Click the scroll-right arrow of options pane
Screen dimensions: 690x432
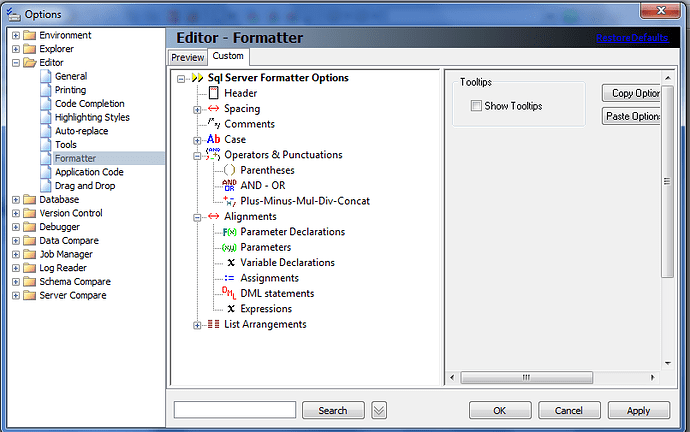[653, 377]
